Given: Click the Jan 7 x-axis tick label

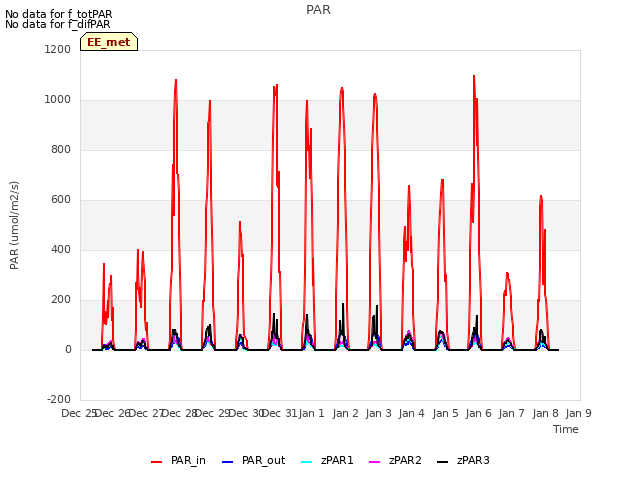Looking at the screenshot, I should (x=511, y=413).
